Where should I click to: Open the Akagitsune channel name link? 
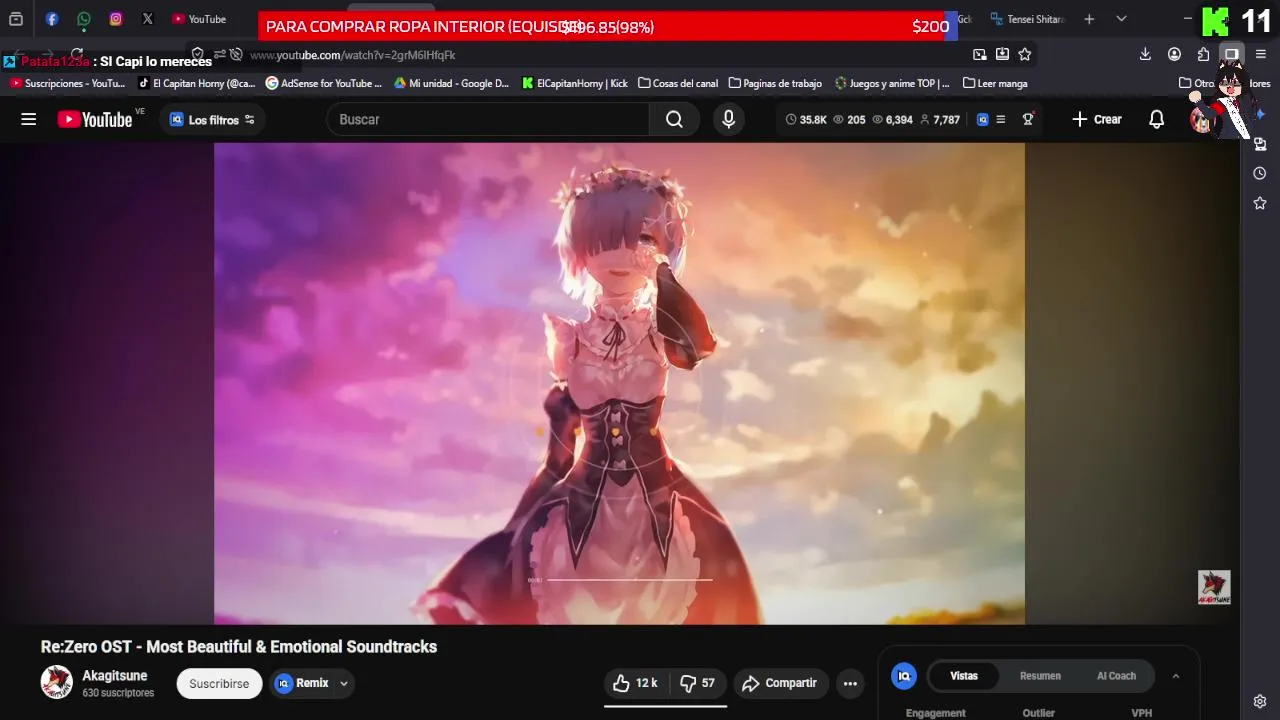click(115, 676)
